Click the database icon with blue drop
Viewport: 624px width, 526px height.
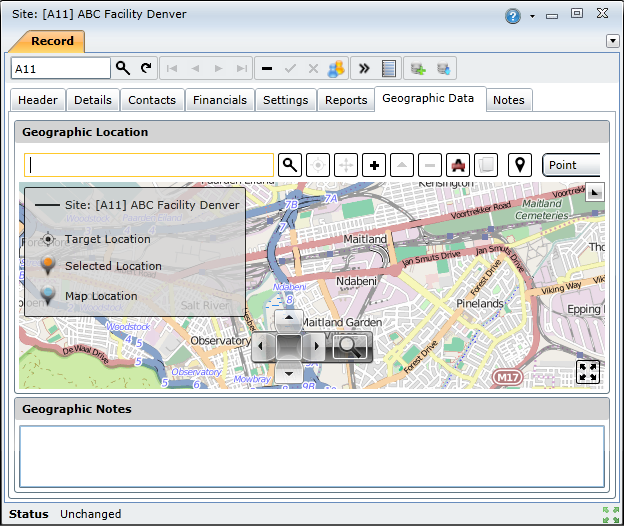[443, 68]
